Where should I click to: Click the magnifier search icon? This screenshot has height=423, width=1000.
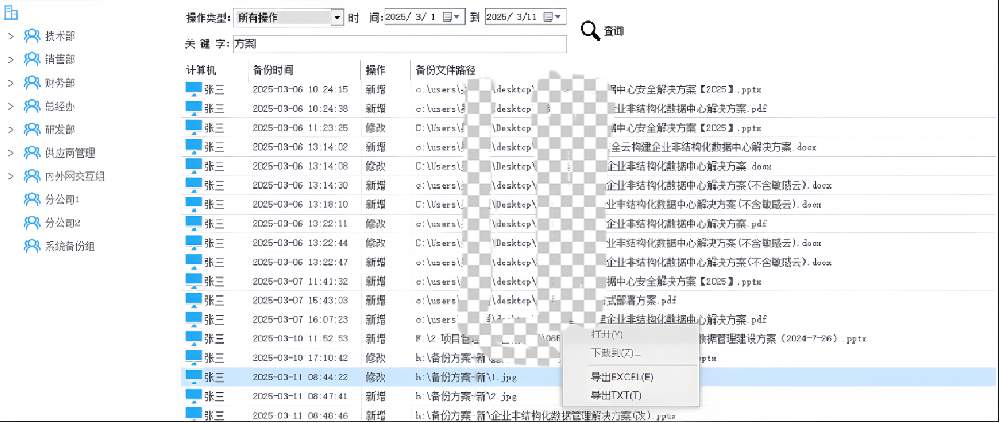point(590,31)
